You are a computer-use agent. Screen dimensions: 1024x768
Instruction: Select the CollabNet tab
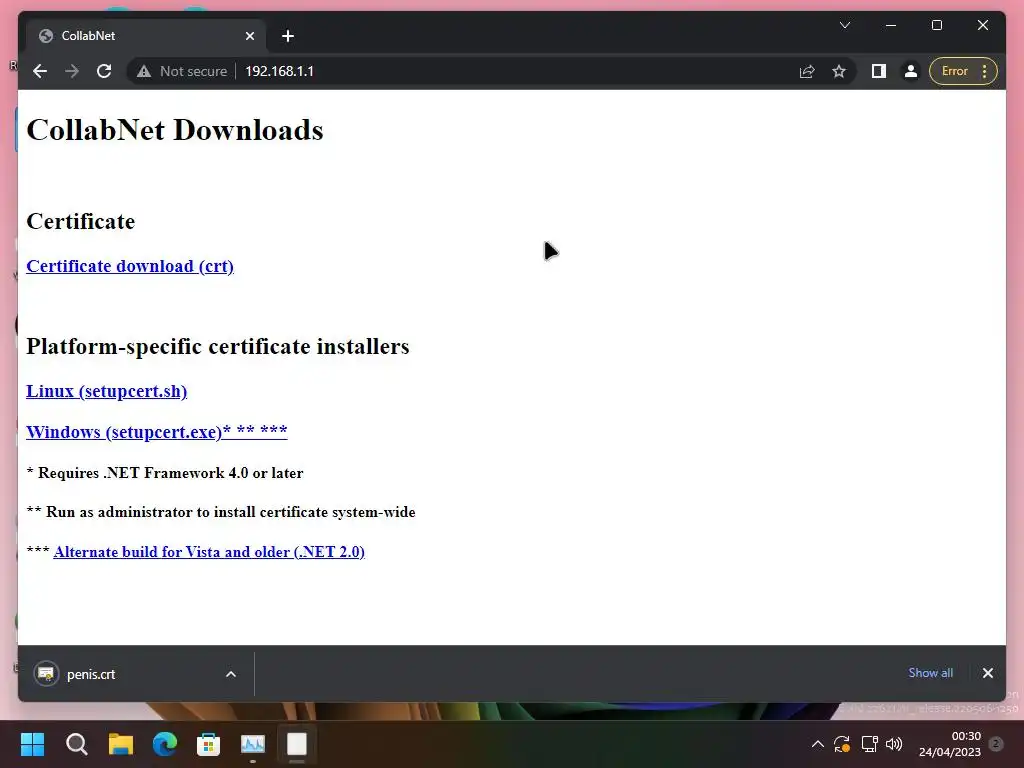146,36
